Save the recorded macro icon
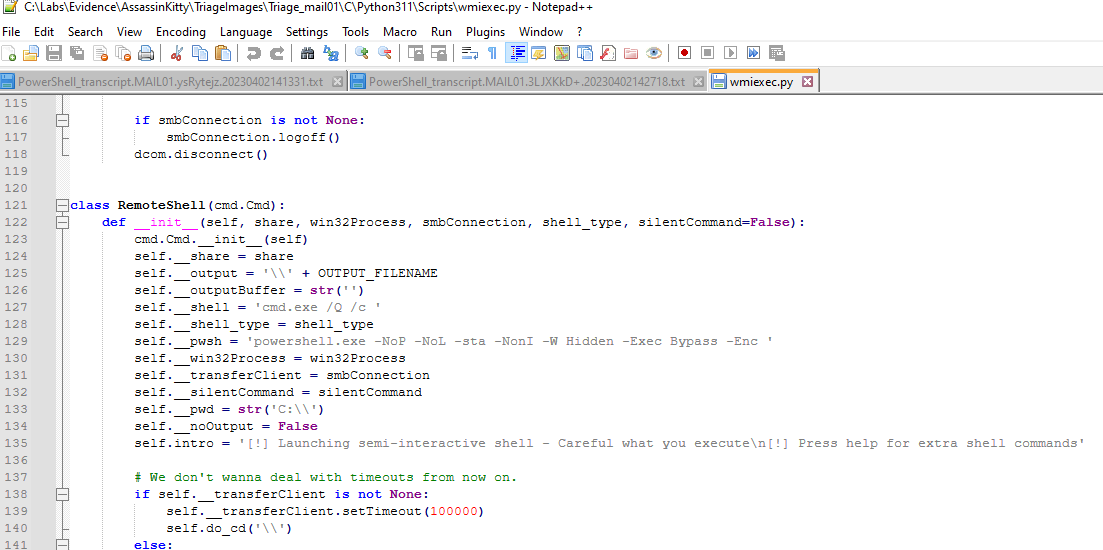Viewport: 1103px width, 550px height. point(777,53)
